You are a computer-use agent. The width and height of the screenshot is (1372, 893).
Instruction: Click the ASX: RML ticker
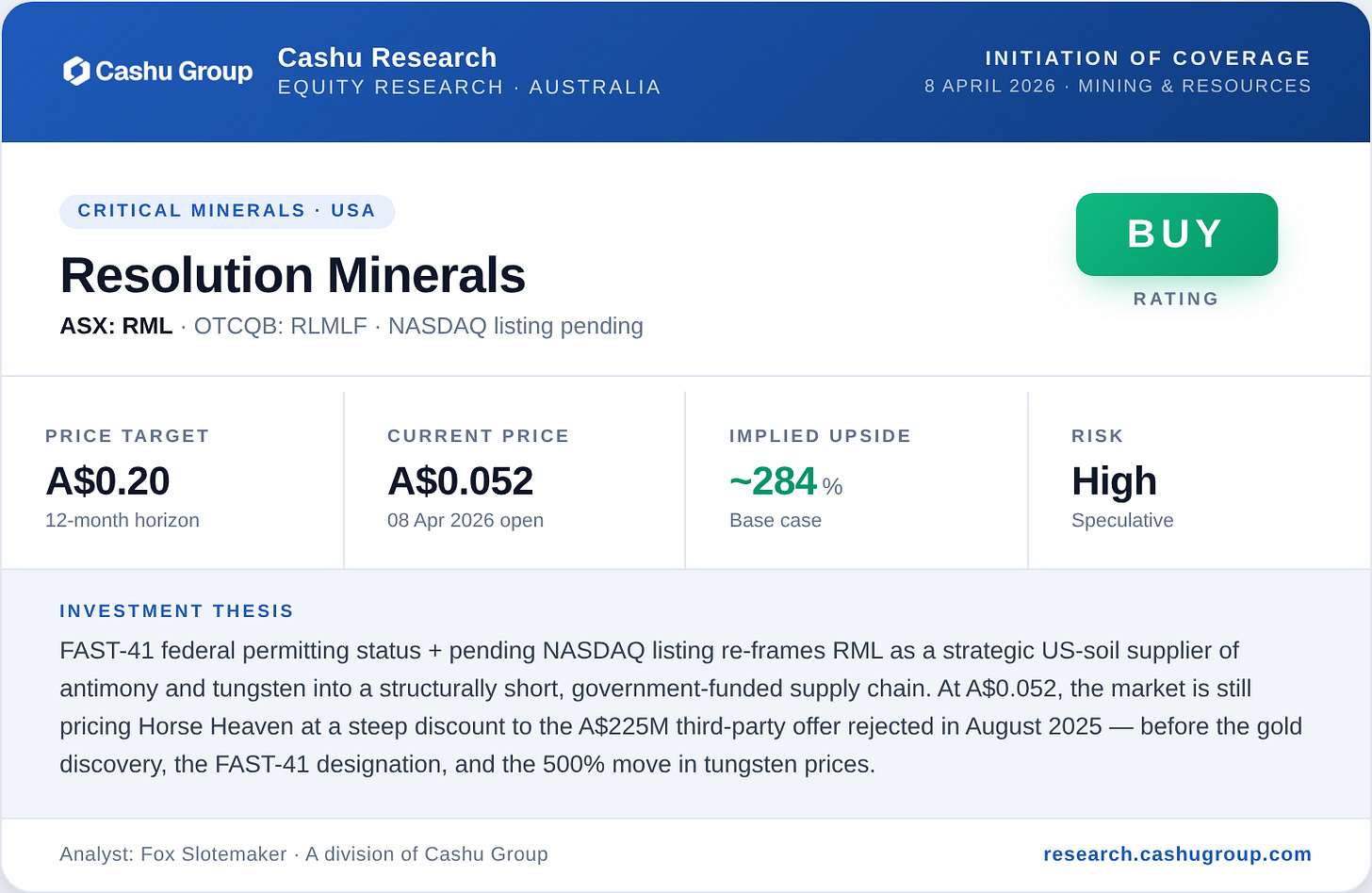[x=116, y=326]
